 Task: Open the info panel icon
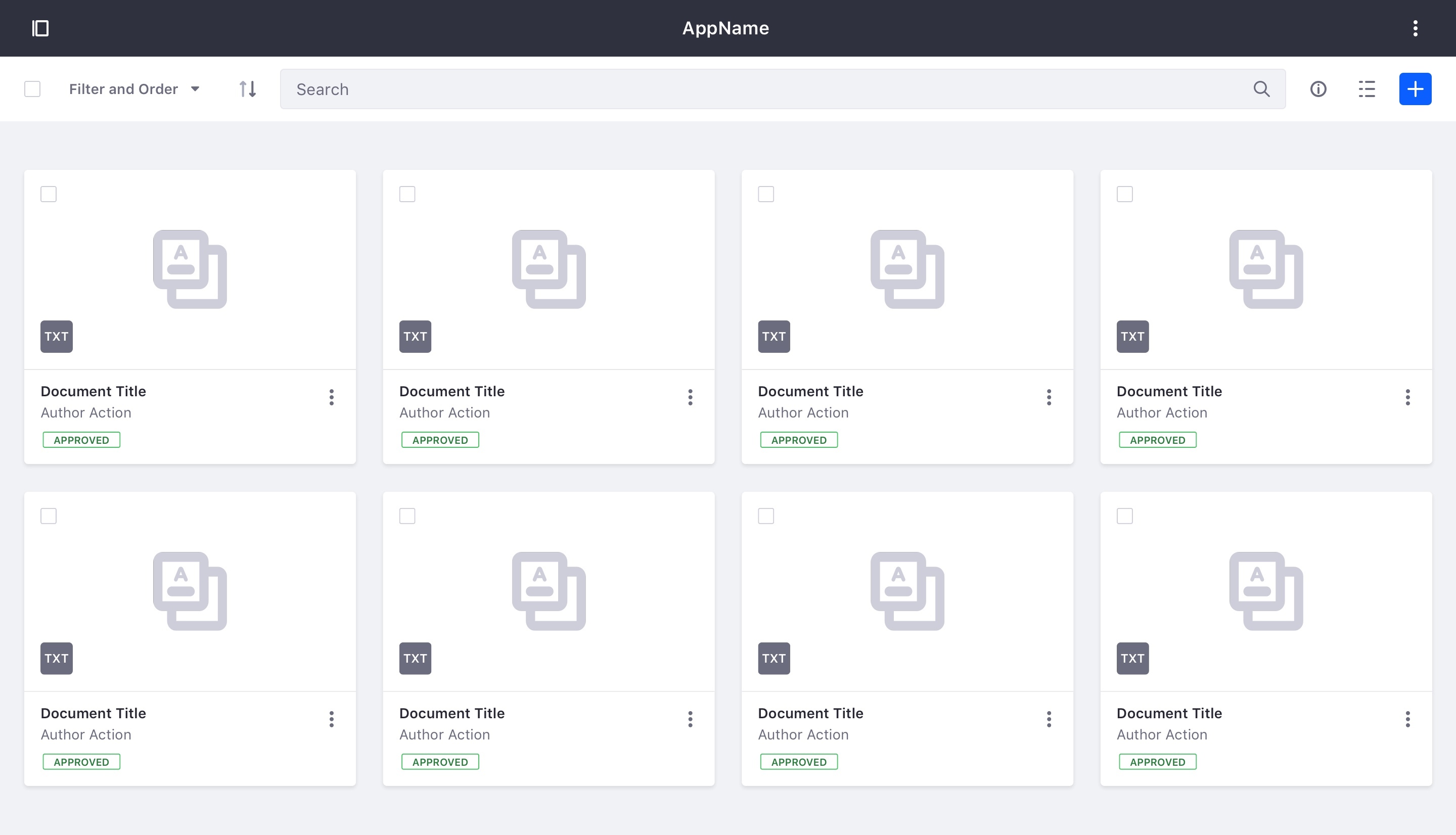(1318, 89)
